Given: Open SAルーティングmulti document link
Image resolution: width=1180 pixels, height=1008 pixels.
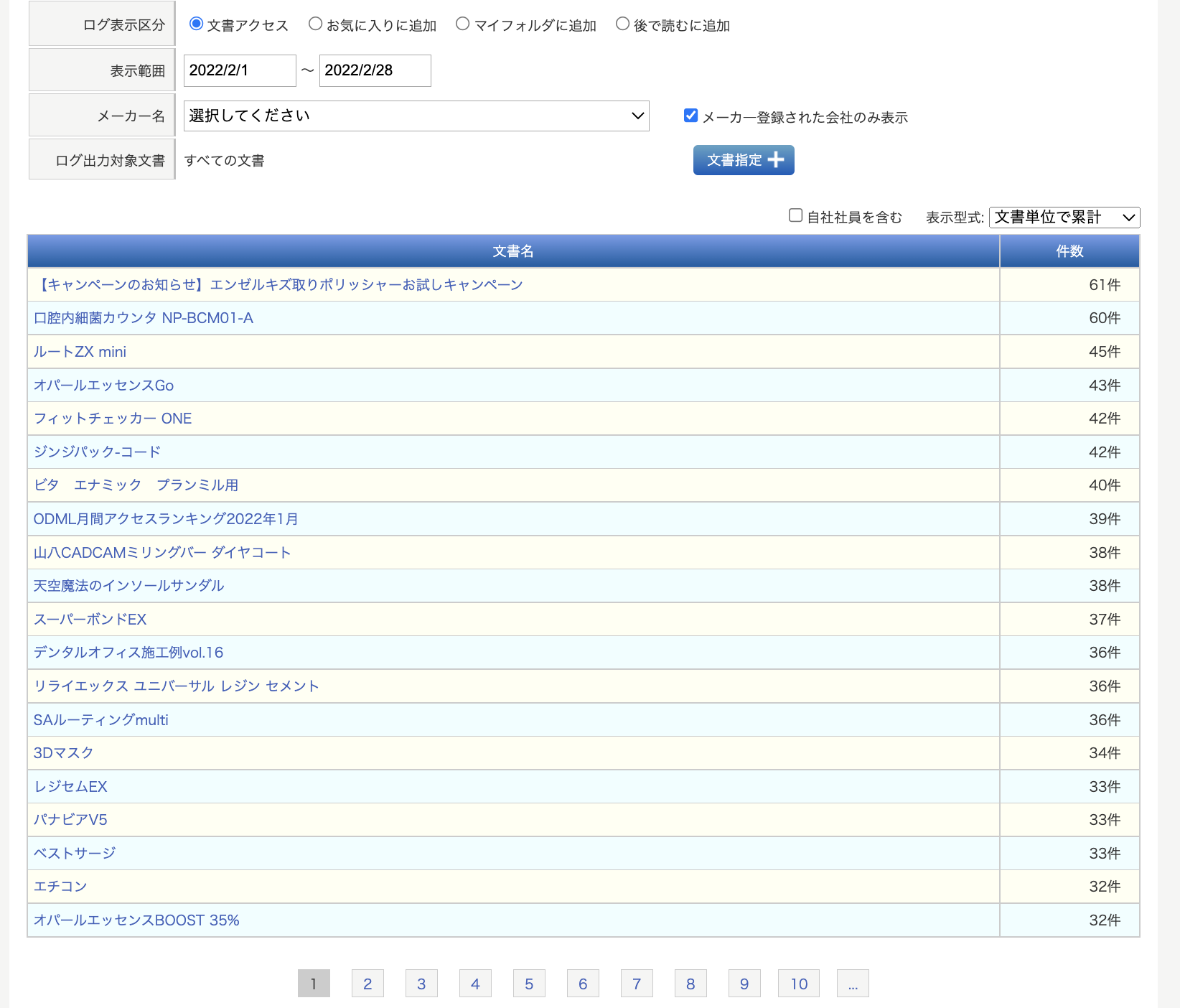Looking at the screenshot, I should coord(101,720).
